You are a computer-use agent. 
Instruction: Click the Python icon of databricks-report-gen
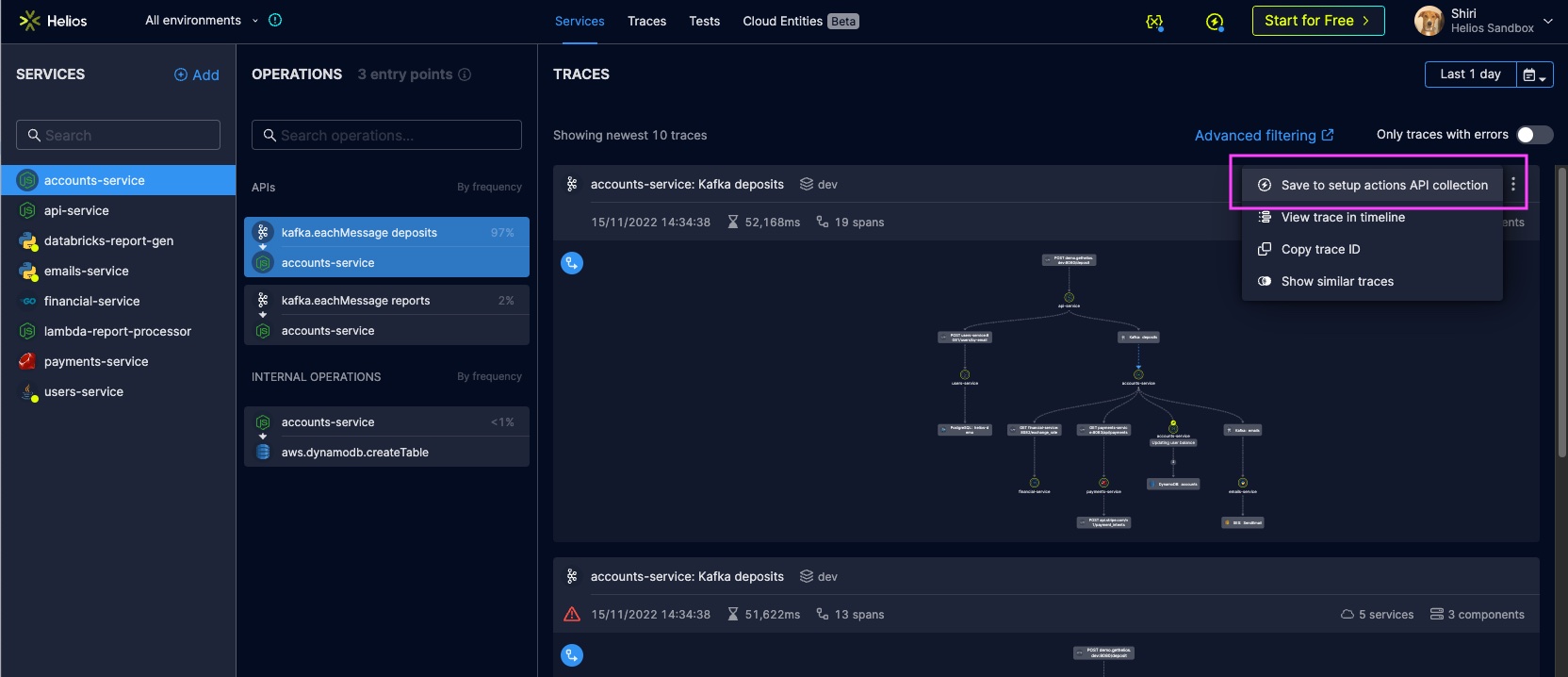27,240
